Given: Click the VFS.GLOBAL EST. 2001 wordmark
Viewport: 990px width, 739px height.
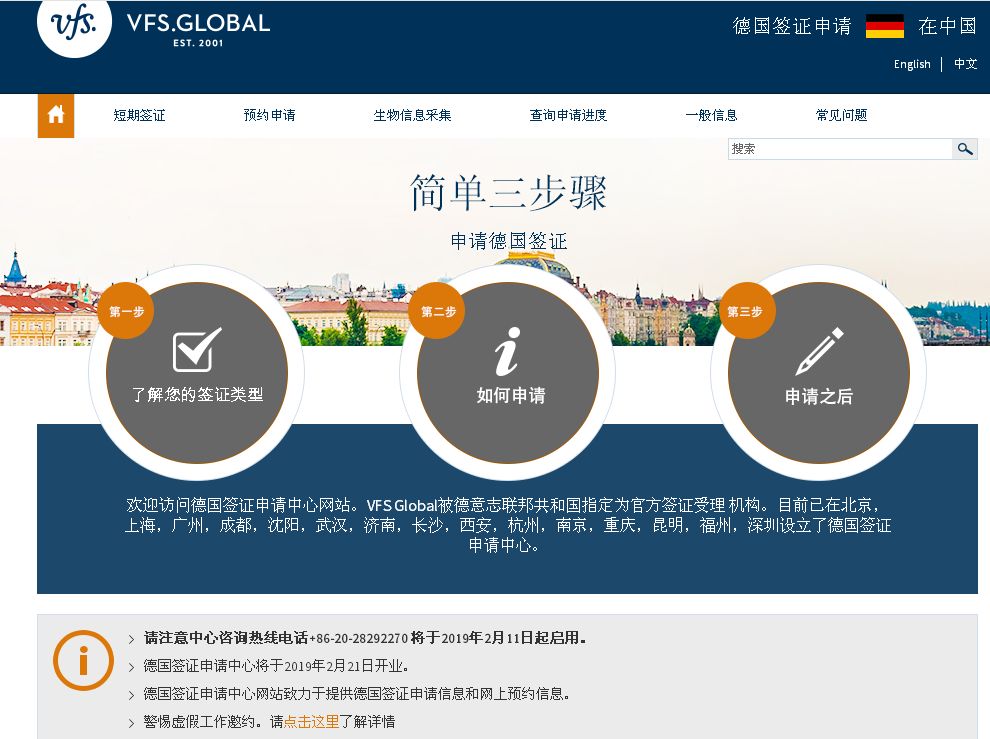Looking at the screenshot, I should point(198,29).
